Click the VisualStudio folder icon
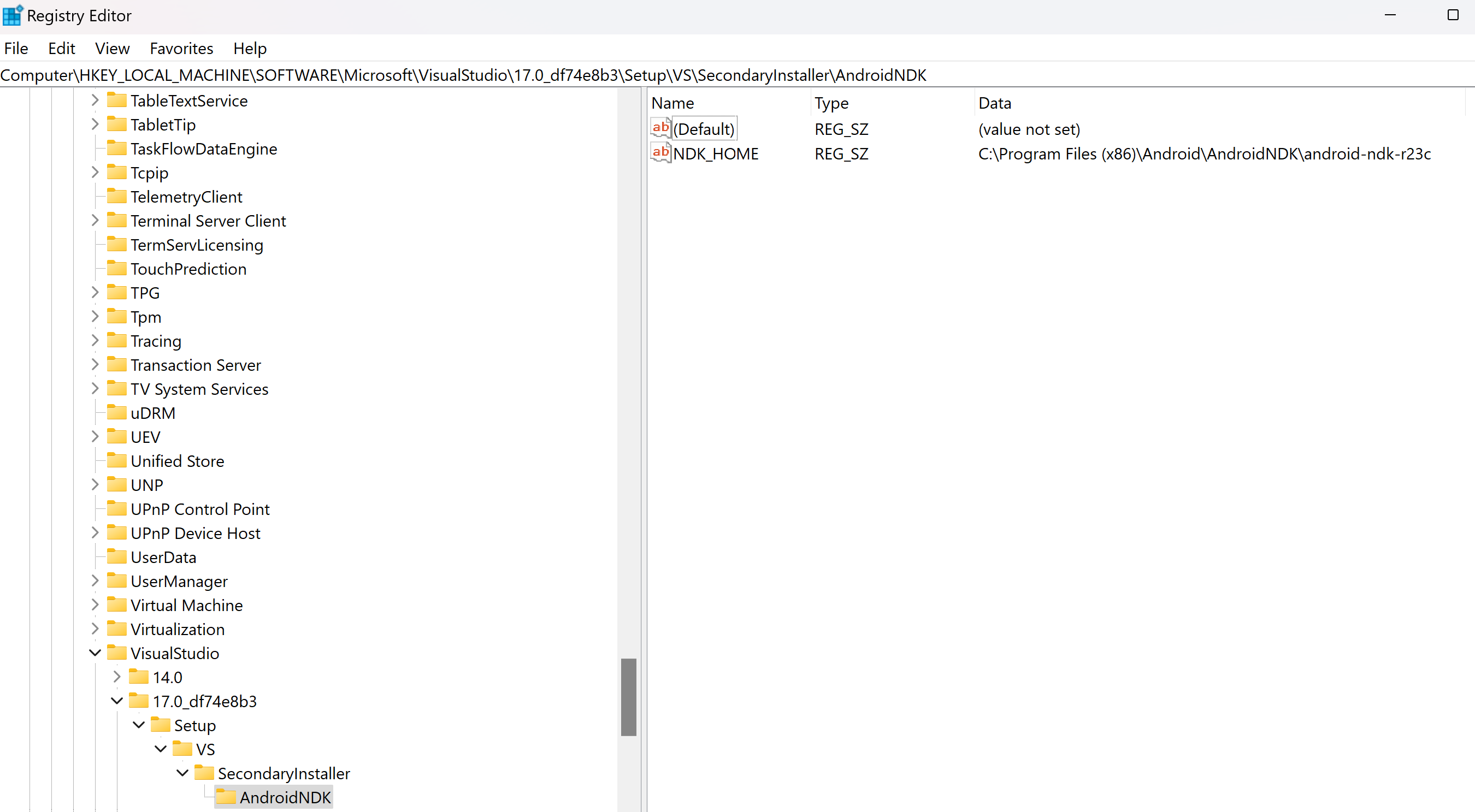This screenshot has width=1475, height=812. coord(117,653)
